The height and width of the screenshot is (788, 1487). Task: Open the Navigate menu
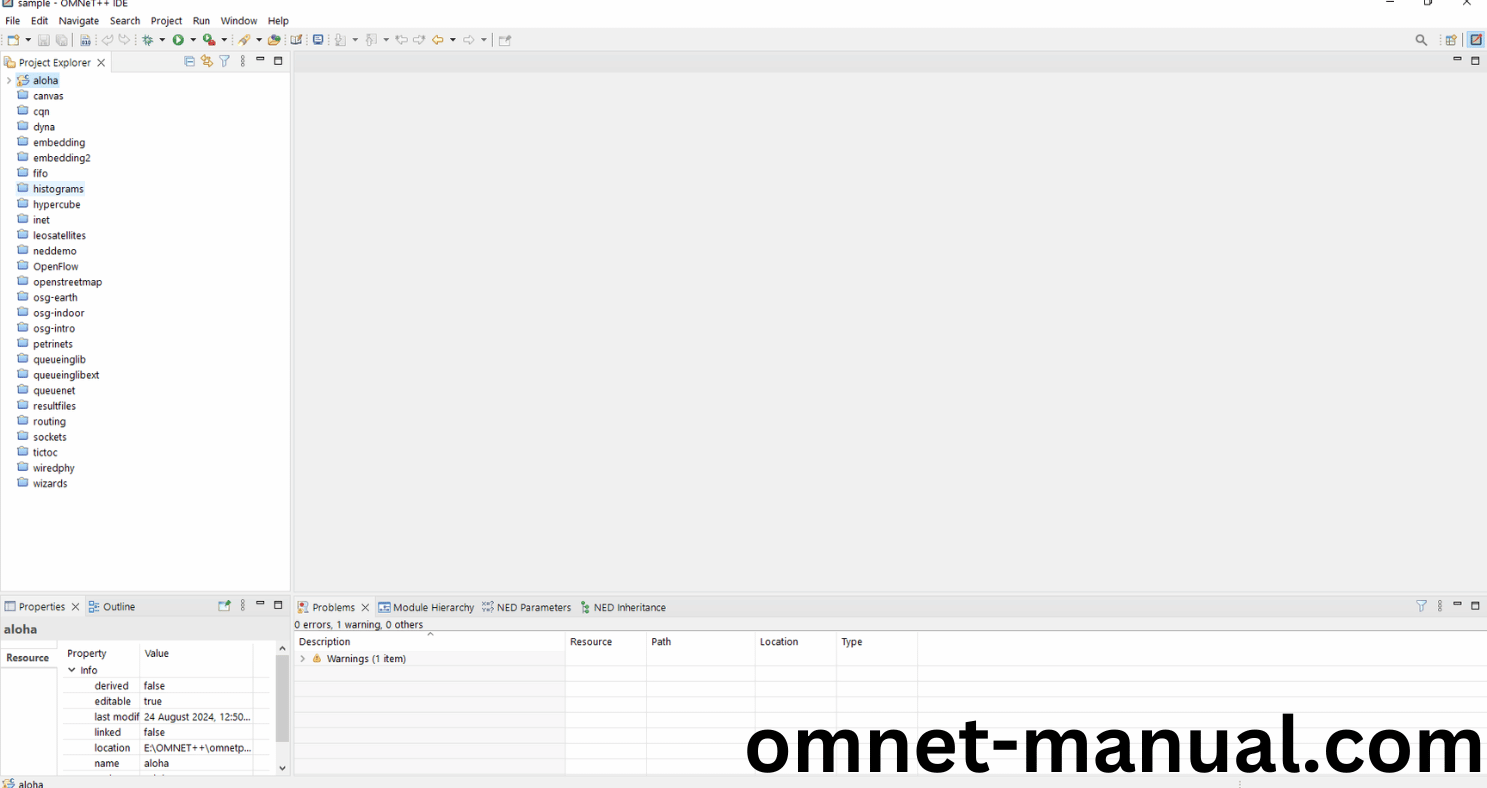click(78, 21)
